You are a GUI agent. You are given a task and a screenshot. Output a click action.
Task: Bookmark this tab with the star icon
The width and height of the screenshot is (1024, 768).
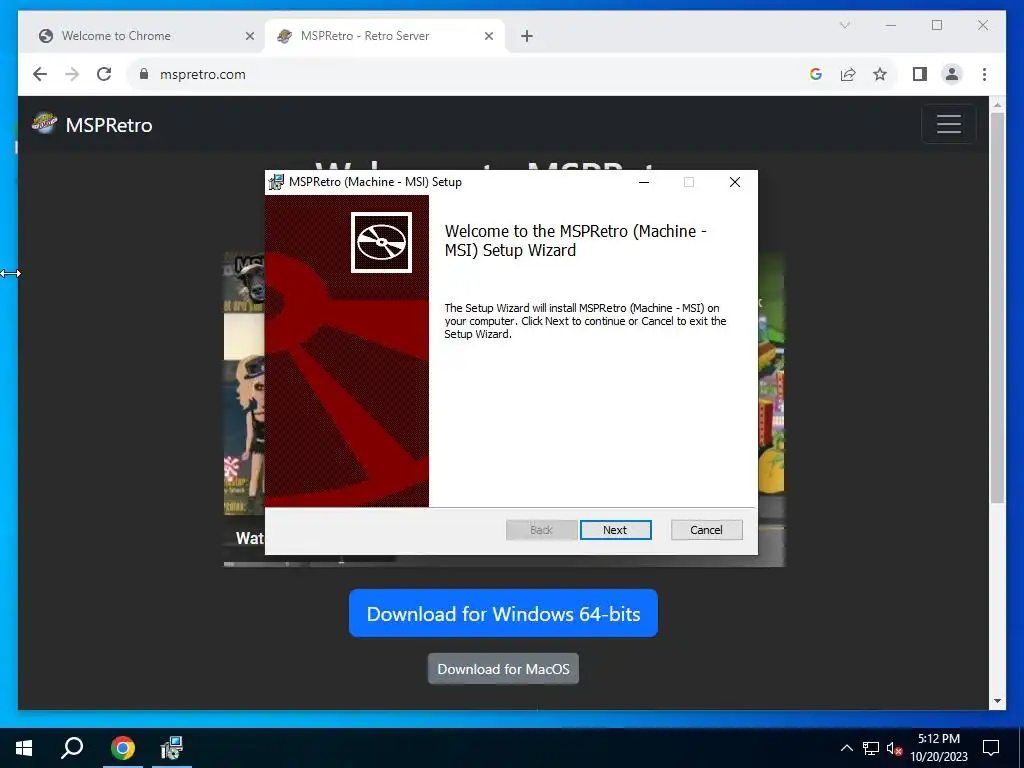coord(880,74)
